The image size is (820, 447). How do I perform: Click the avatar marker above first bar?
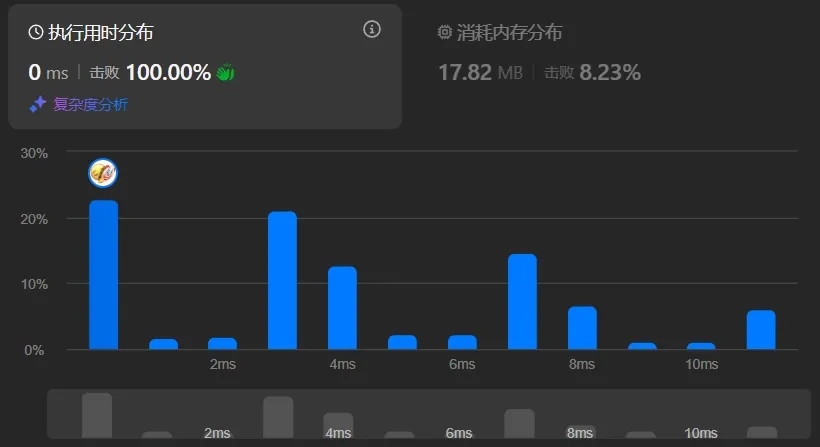(x=103, y=173)
